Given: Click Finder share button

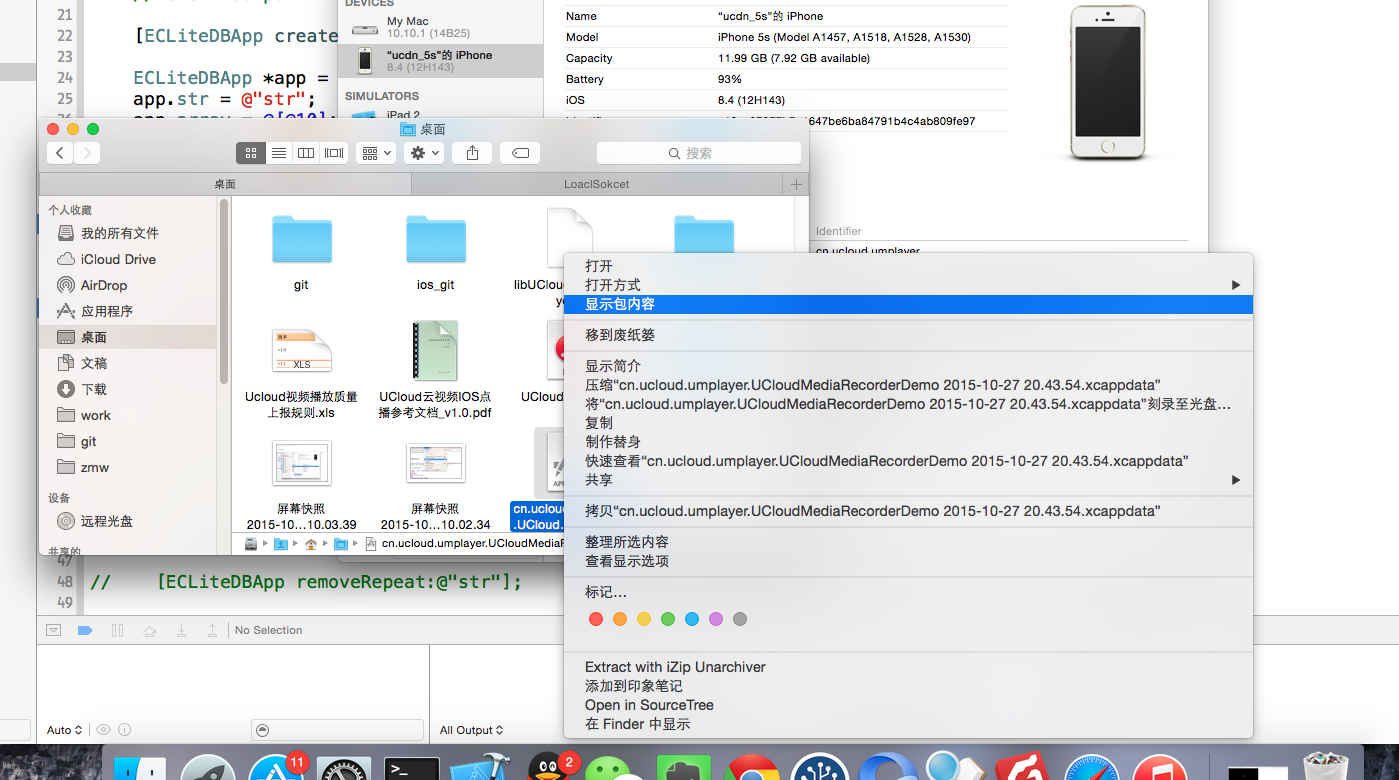Looking at the screenshot, I should 472,153.
